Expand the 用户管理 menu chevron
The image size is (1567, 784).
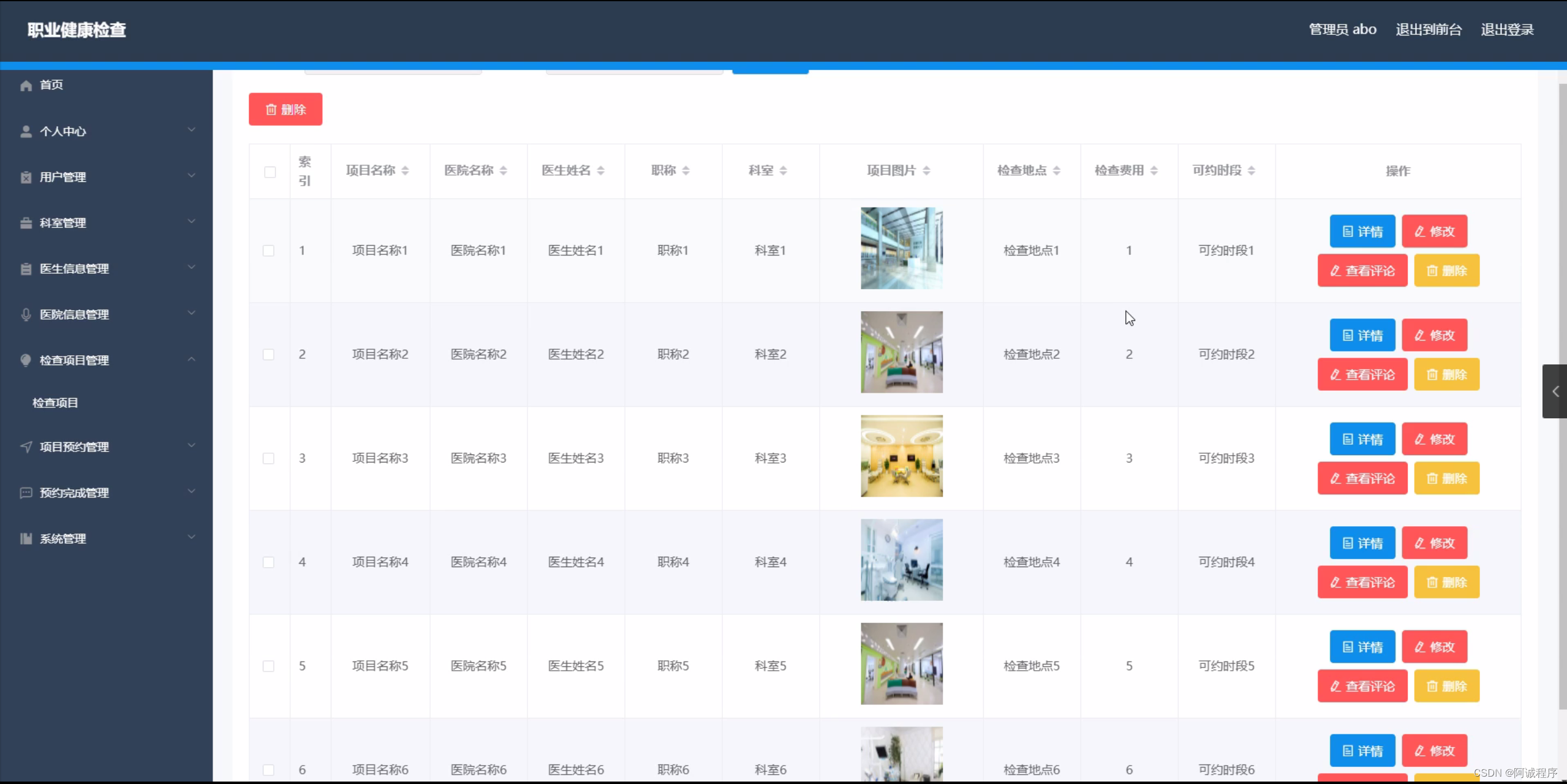coord(192,176)
